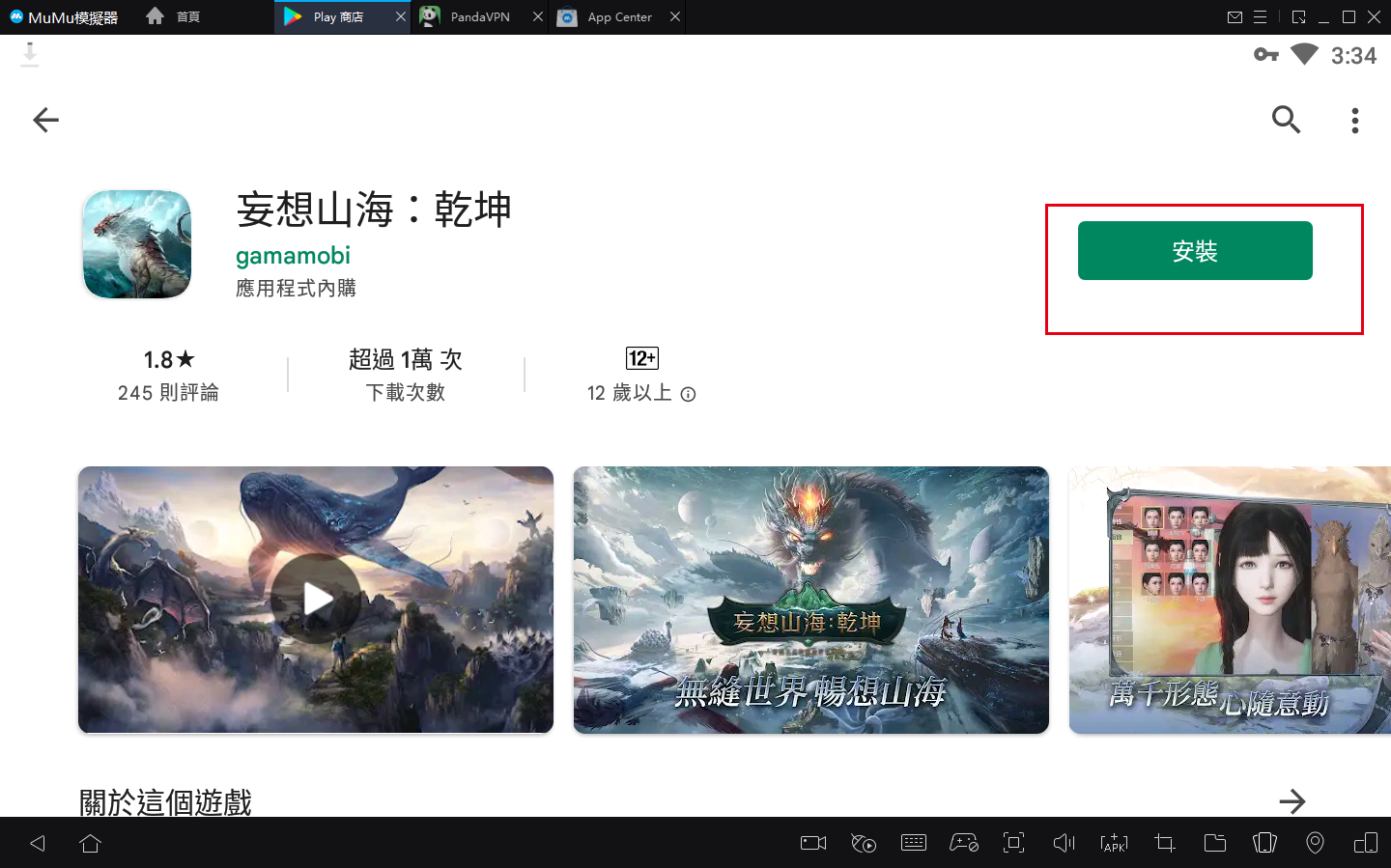Click the fullscreen frame icon

[1013, 843]
